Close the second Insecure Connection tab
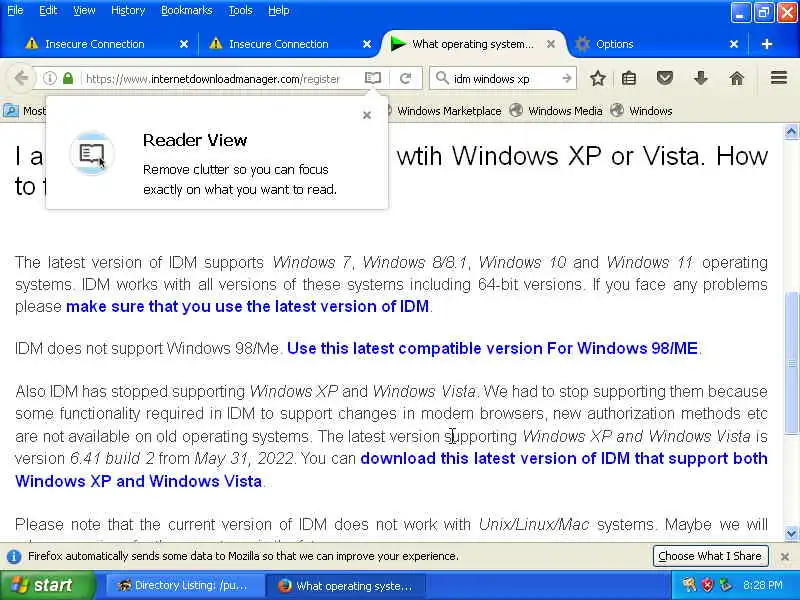The width and height of the screenshot is (800, 600). pyautogui.click(x=367, y=44)
